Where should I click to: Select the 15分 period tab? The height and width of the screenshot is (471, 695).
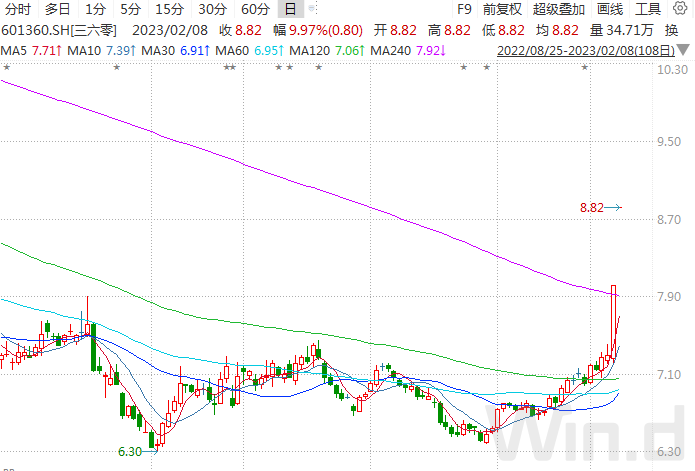click(169, 8)
